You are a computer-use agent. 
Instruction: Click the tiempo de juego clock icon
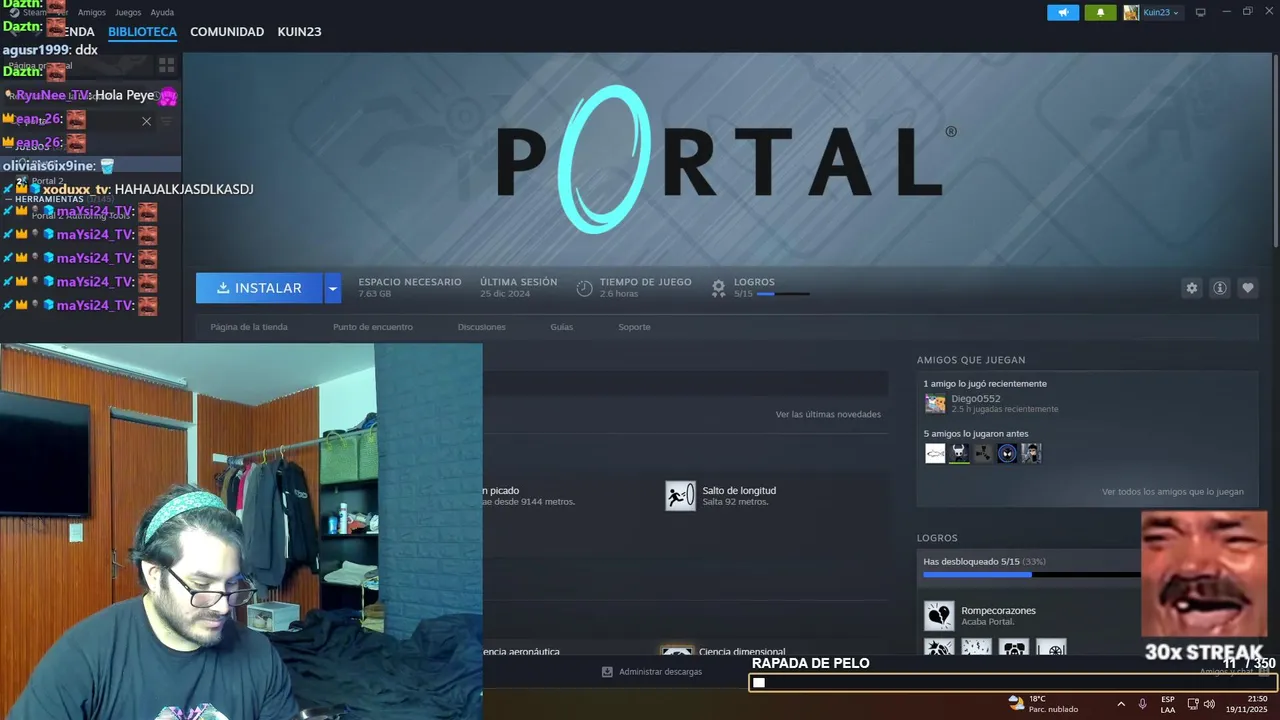coord(585,288)
